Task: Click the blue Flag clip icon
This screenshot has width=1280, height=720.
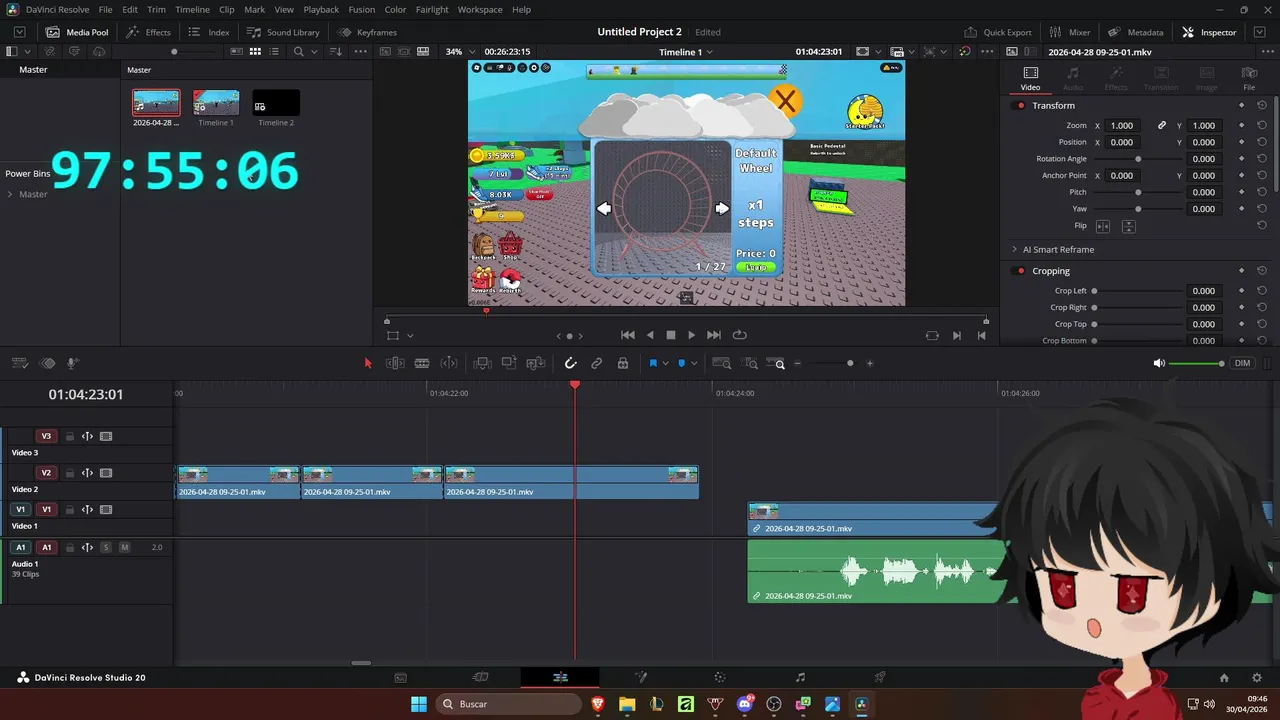Action: coord(653,363)
